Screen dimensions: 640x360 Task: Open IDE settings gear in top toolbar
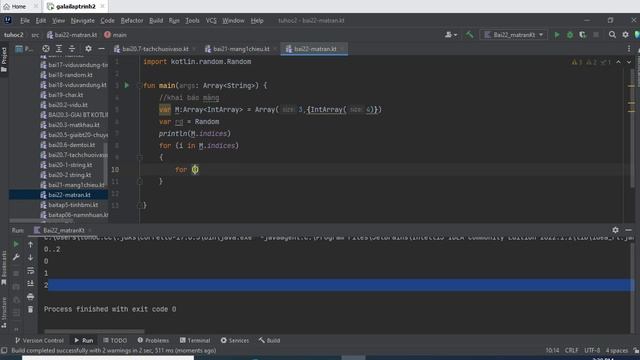(625, 35)
